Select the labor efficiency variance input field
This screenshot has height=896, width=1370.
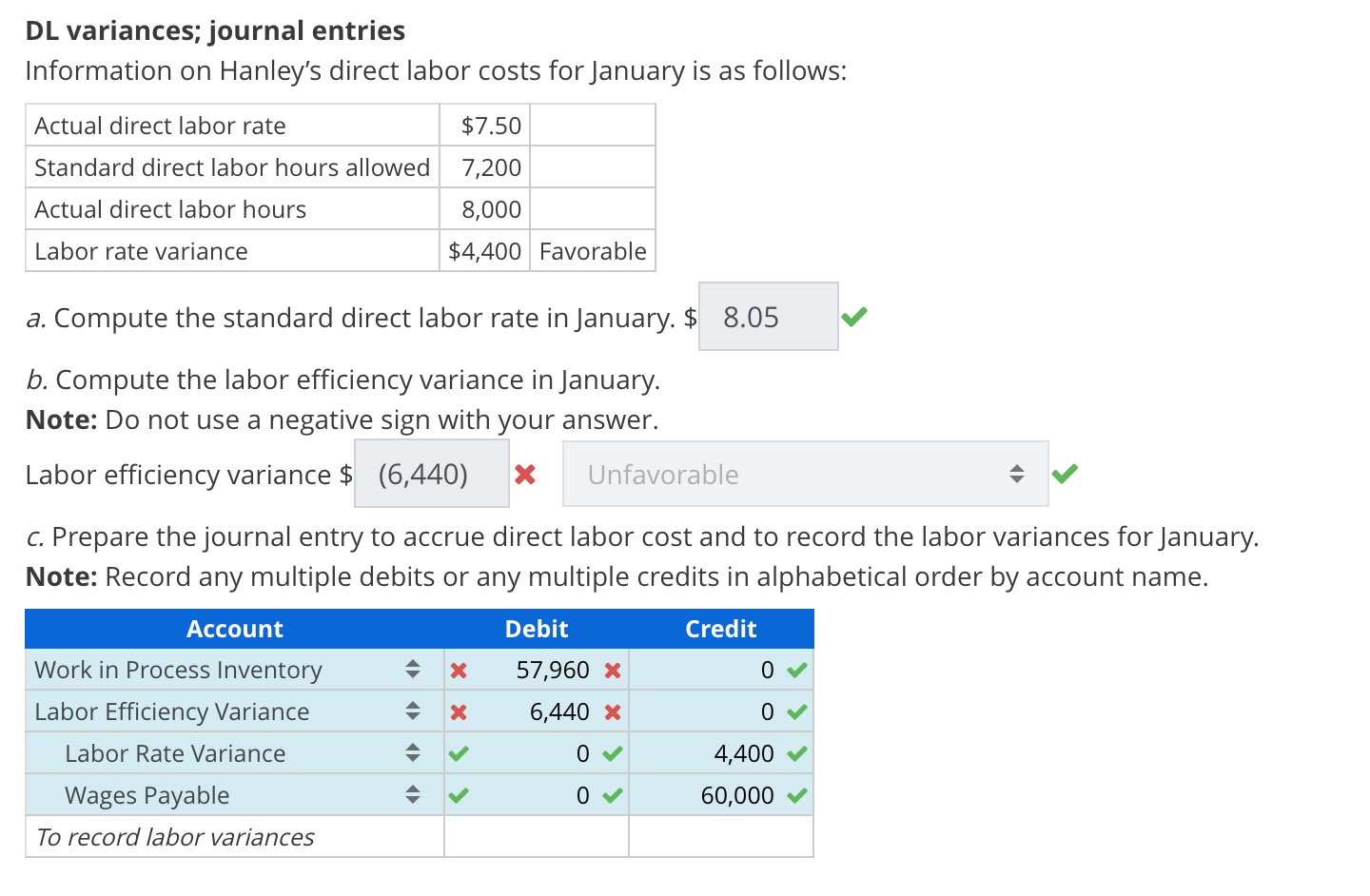point(430,473)
